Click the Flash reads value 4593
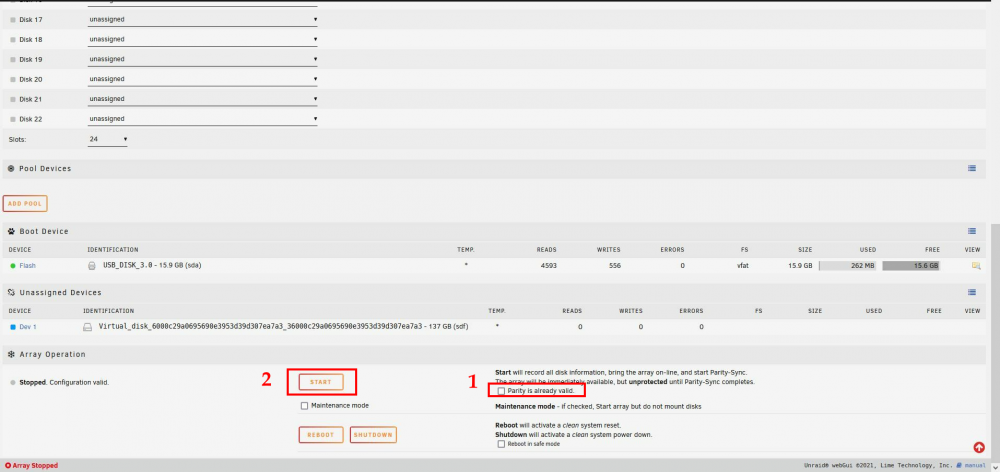The width and height of the screenshot is (1000, 472). pos(547,265)
